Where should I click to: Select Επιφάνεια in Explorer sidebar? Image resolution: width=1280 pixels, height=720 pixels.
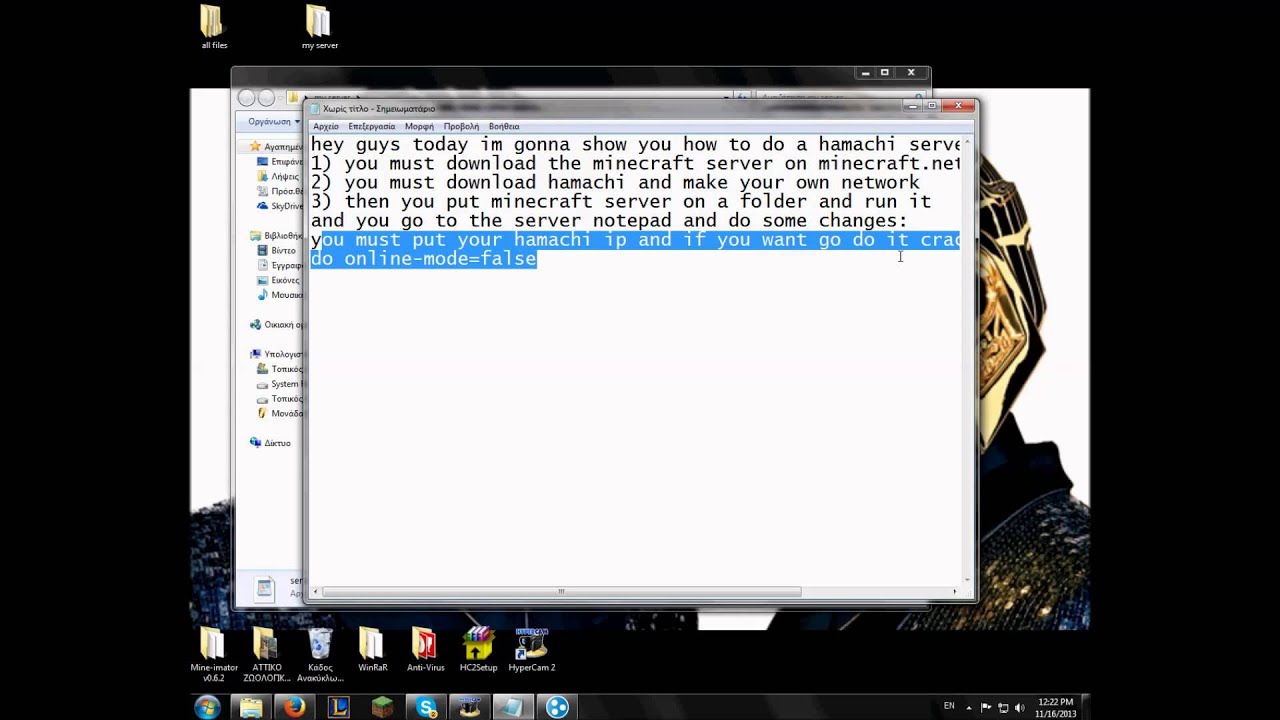pos(280,162)
